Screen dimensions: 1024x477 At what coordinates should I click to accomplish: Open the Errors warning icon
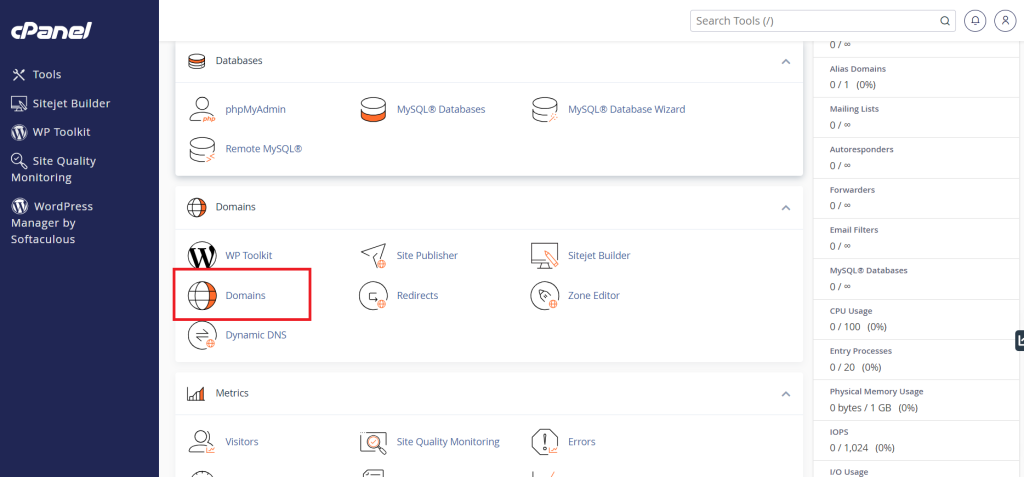point(545,442)
